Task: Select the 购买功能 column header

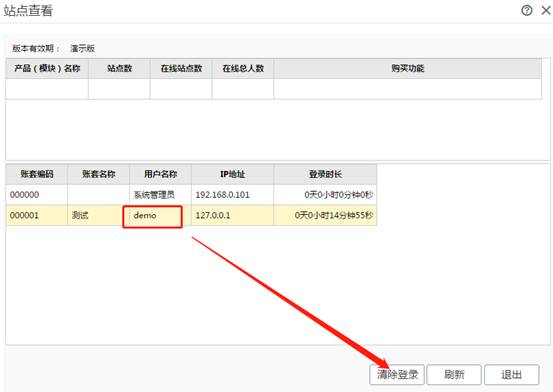Action: [408, 68]
